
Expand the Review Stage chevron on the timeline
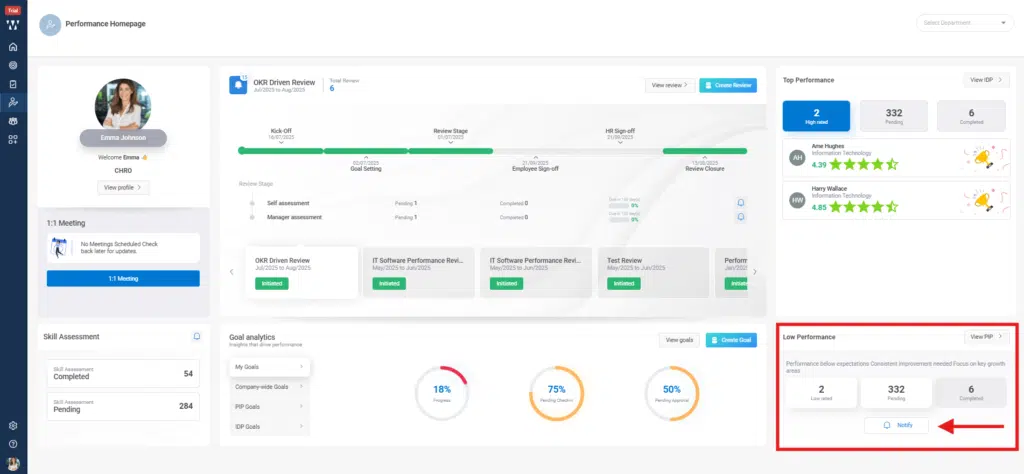click(451, 142)
